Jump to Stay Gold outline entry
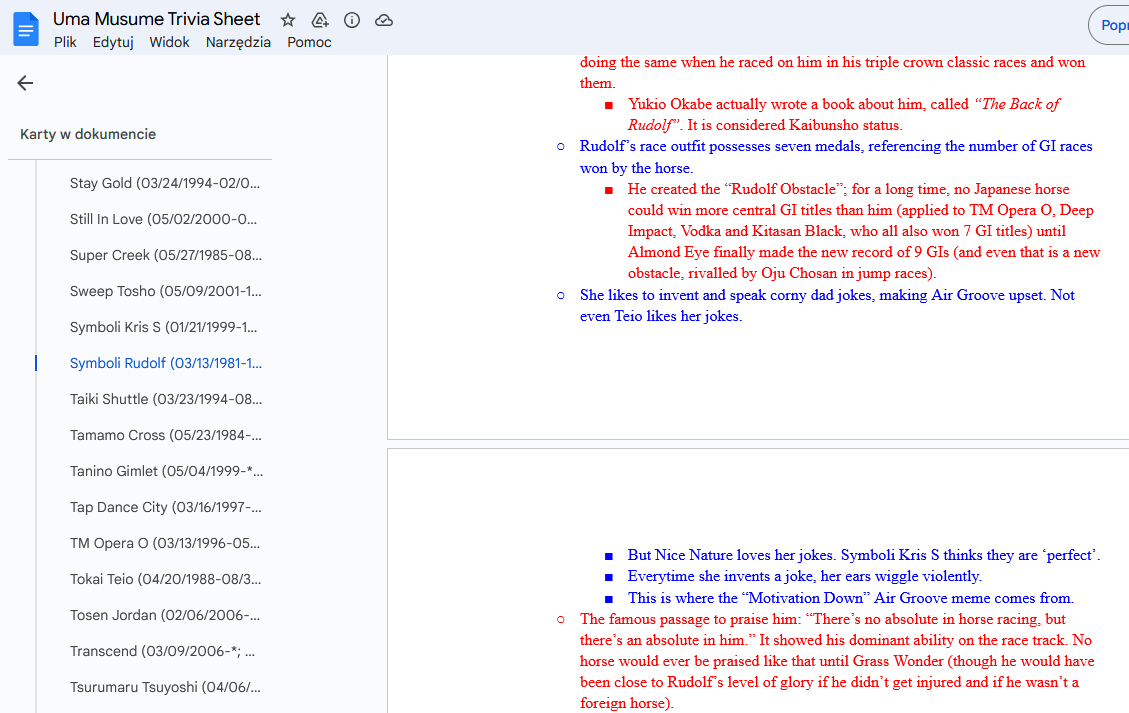Viewport: 1129px width, 713px height. tap(165, 183)
